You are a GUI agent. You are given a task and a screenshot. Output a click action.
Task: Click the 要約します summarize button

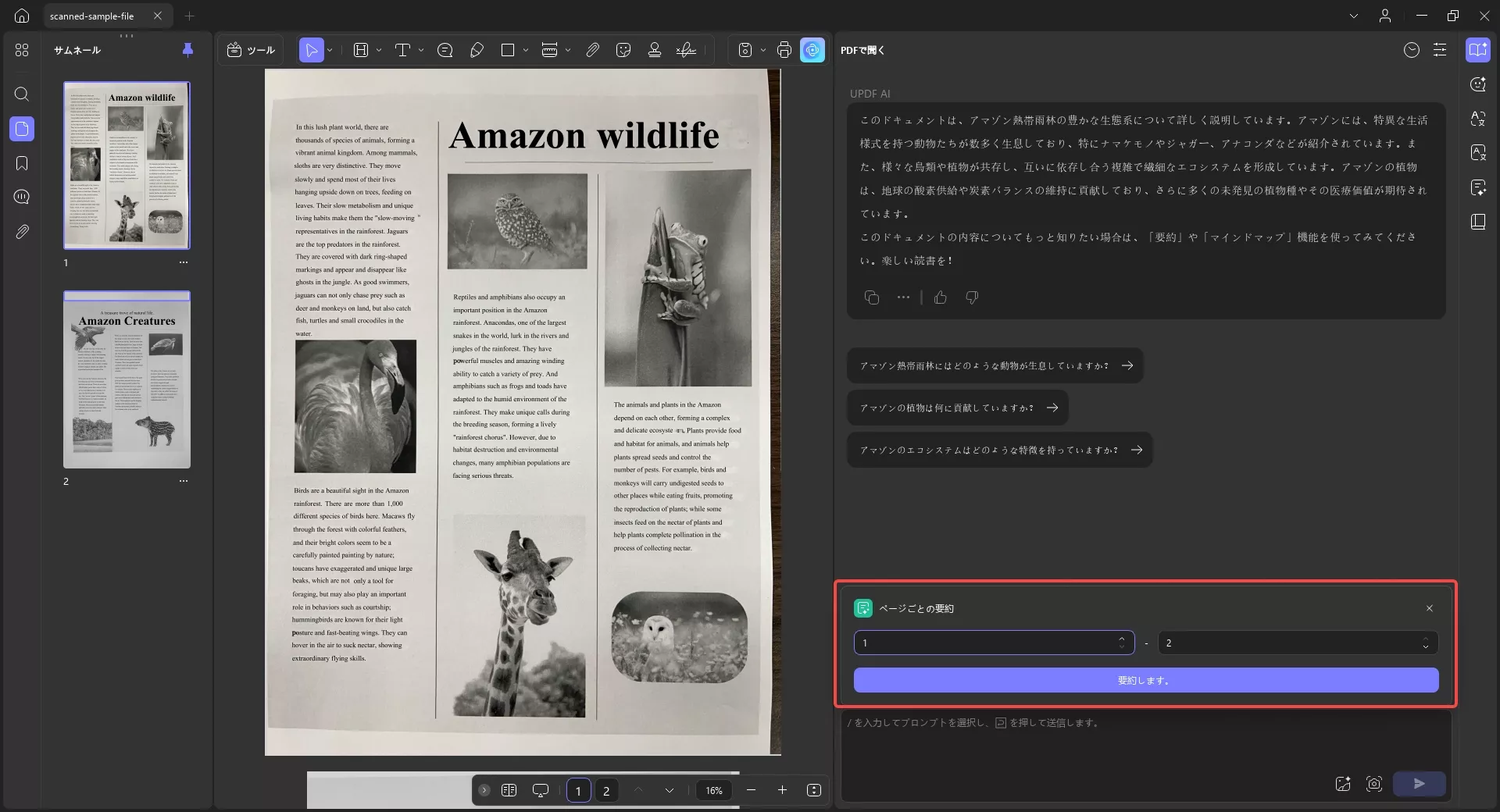pyautogui.click(x=1146, y=680)
